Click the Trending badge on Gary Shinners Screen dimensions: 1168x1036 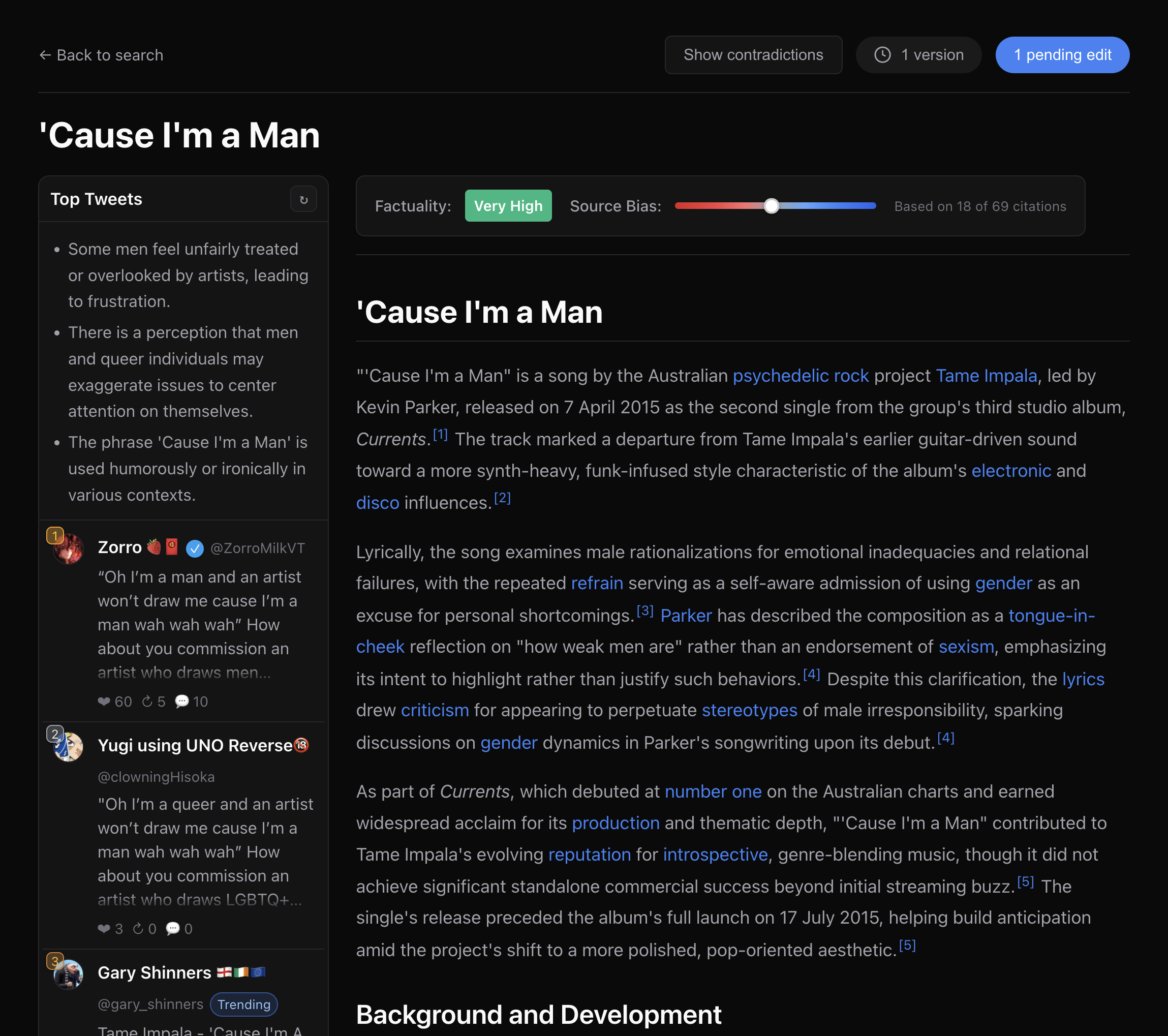tap(243, 1004)
